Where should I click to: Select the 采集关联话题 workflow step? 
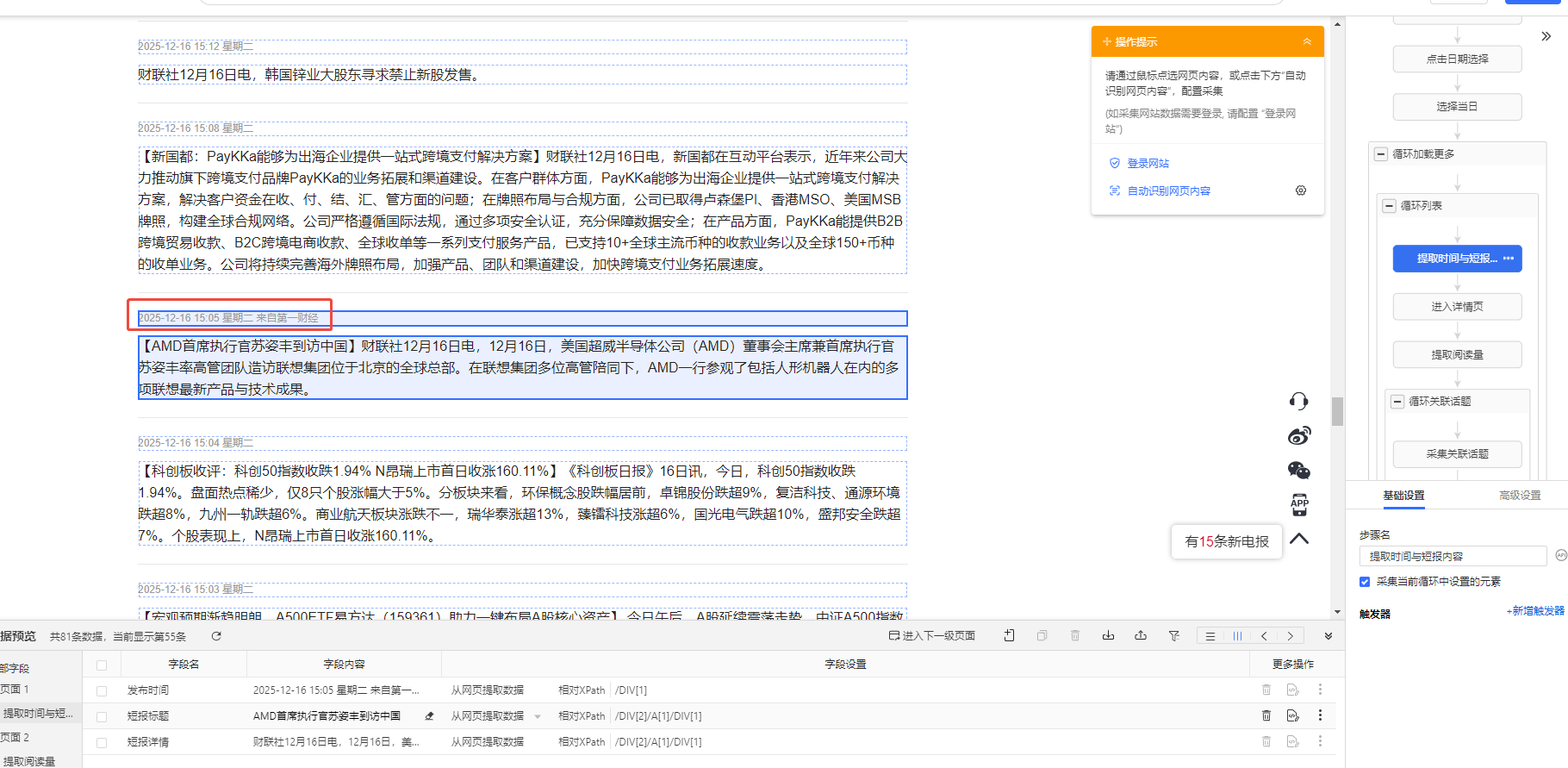tap(1457, 454)
